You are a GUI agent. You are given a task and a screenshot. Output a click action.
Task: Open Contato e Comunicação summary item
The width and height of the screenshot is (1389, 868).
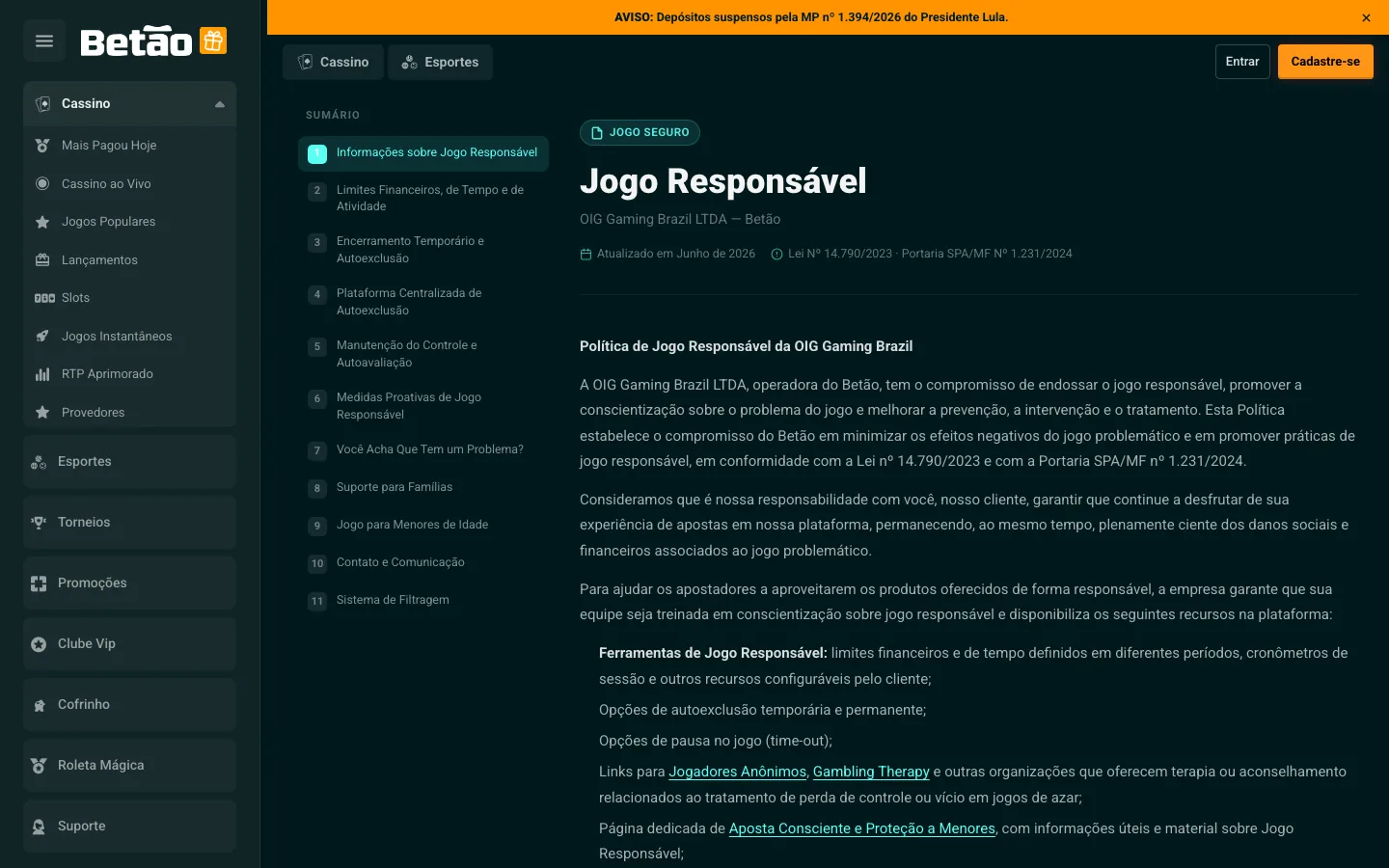tap(422, 562)
